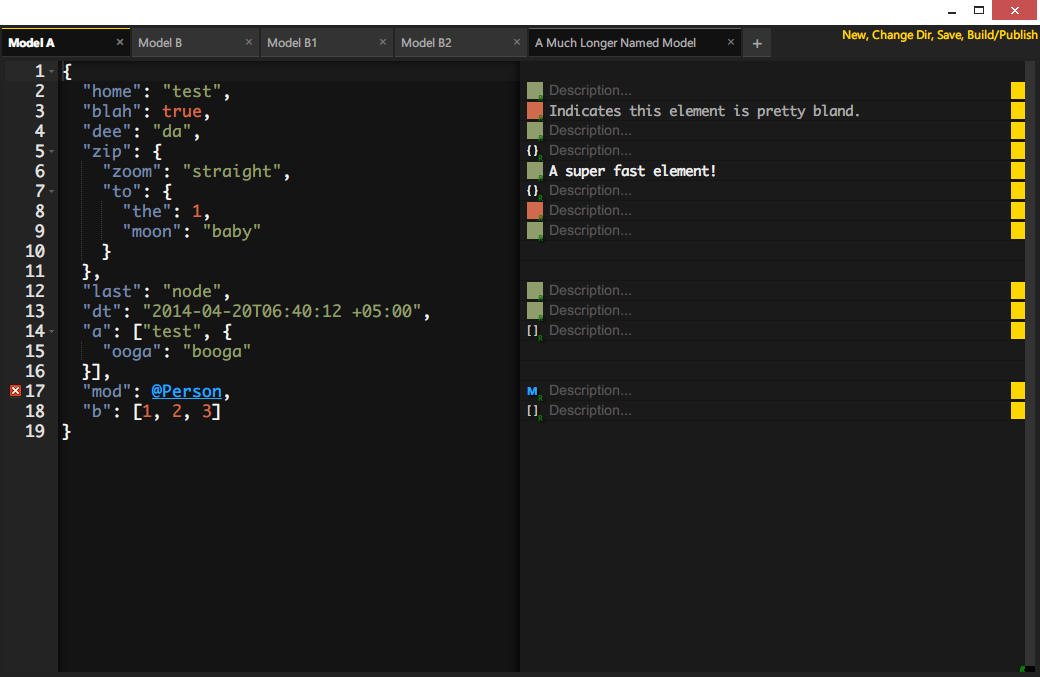Click the Save link
Screen dimensions: 1040x677
(x=948, y=34)
